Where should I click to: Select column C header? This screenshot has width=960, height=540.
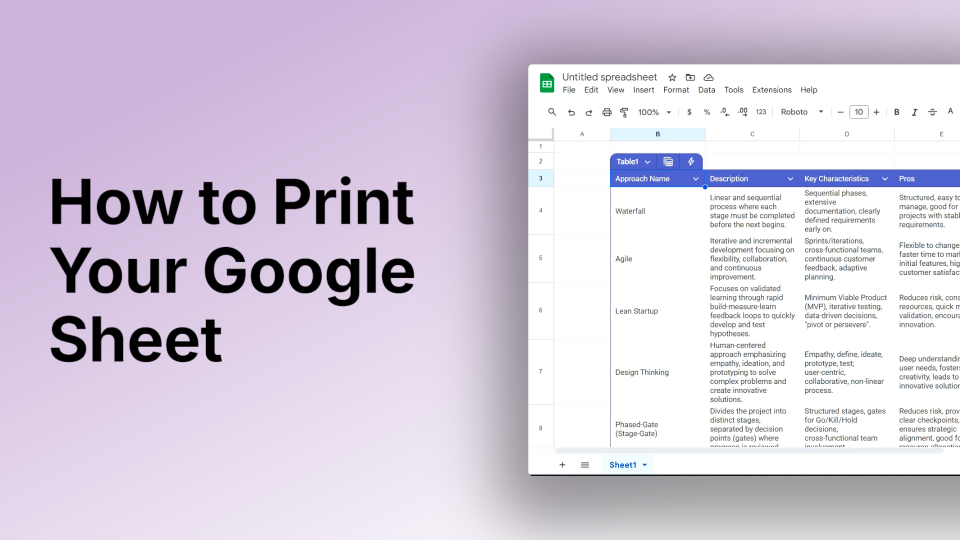752,134
